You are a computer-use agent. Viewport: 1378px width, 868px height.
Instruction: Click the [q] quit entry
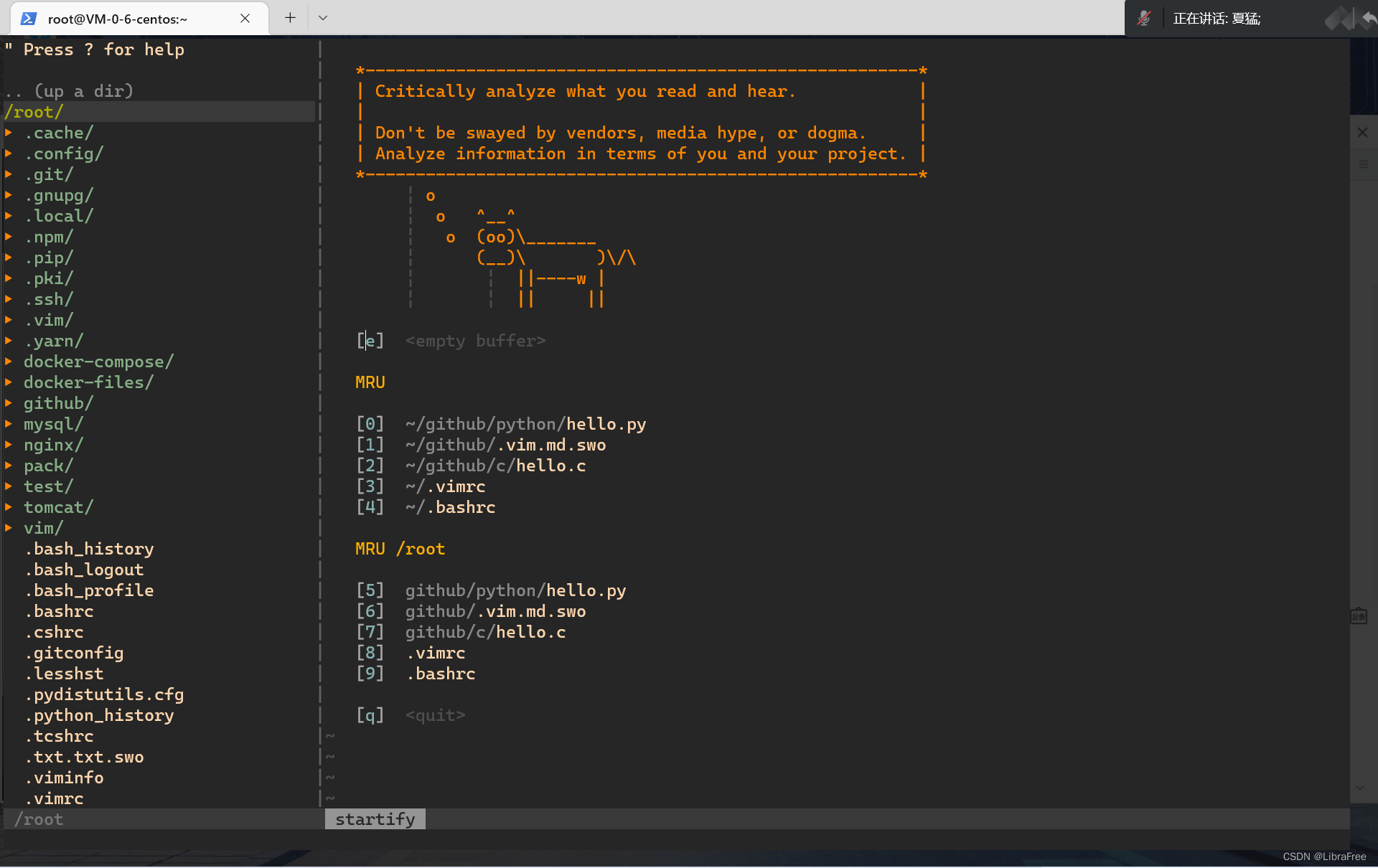(x=411, y=715)
